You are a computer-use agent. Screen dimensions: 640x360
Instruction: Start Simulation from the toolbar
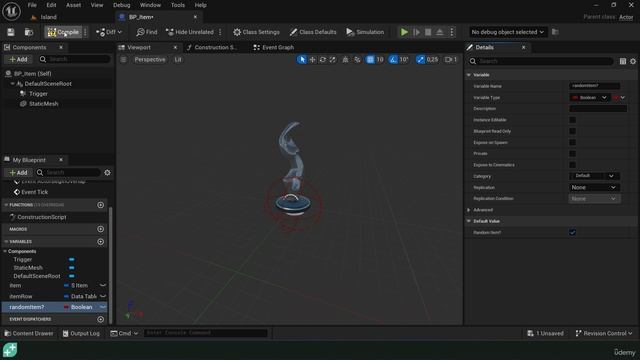point(365,32)
